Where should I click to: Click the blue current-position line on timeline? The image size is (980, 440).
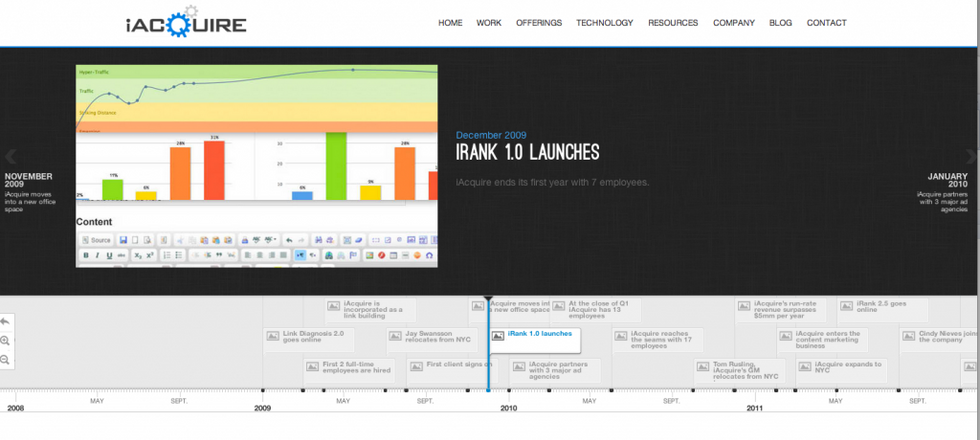488,344
